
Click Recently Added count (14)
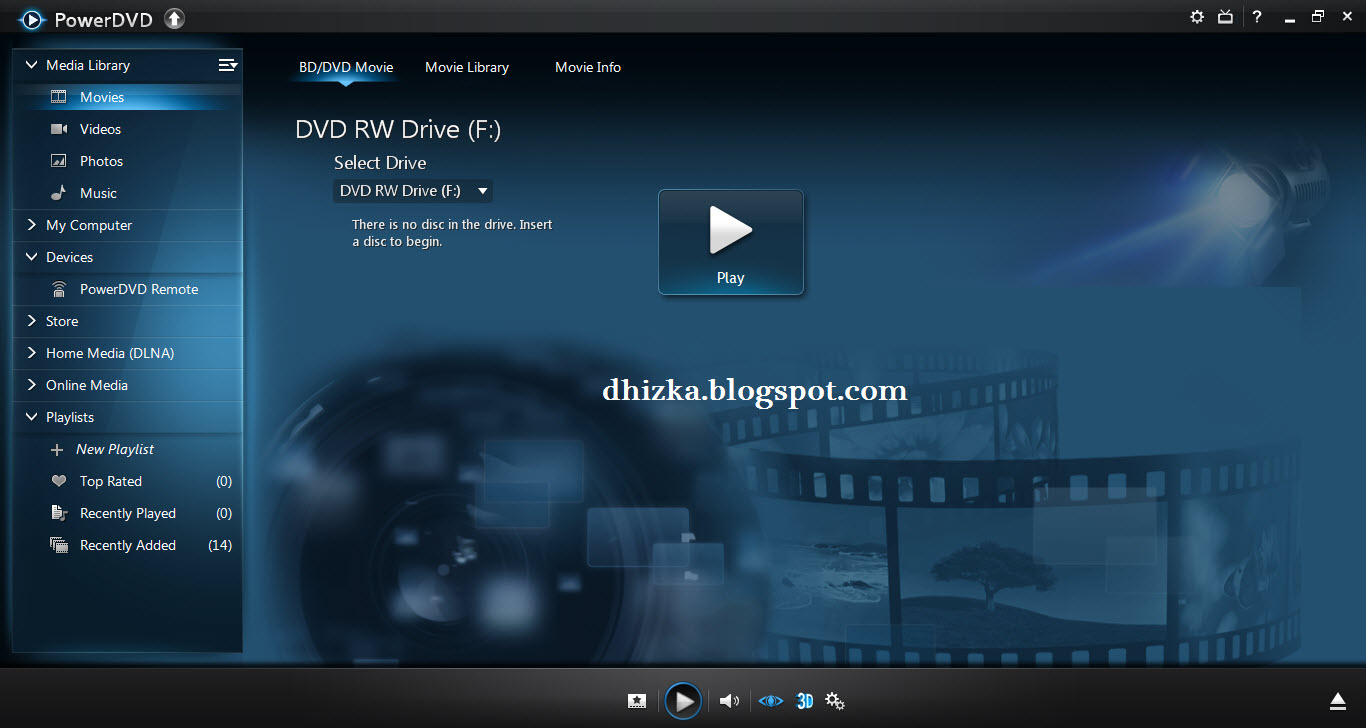[220, 545]
